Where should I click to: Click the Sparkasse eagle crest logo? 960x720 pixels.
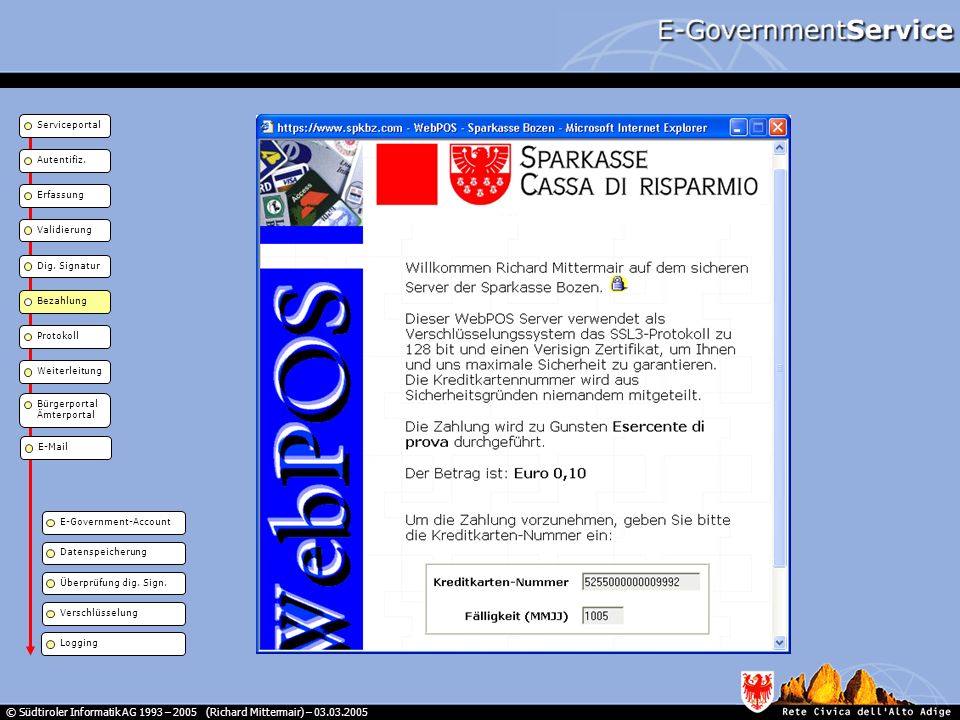click(480, 173)
